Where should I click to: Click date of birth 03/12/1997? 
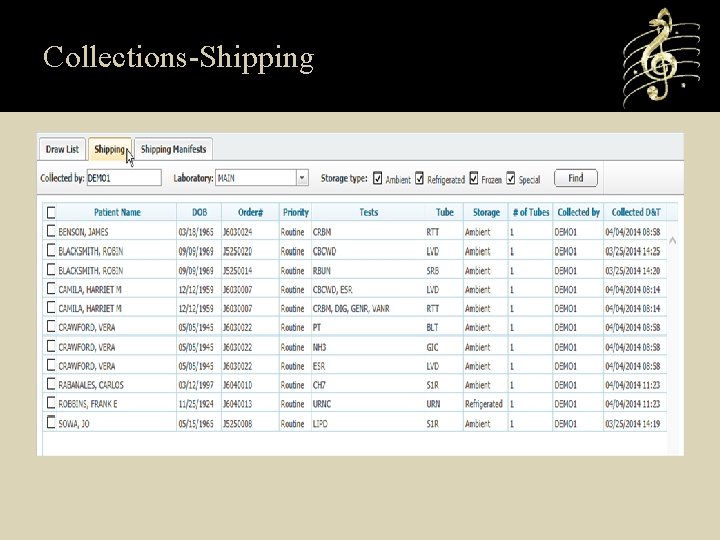(196, 385)
